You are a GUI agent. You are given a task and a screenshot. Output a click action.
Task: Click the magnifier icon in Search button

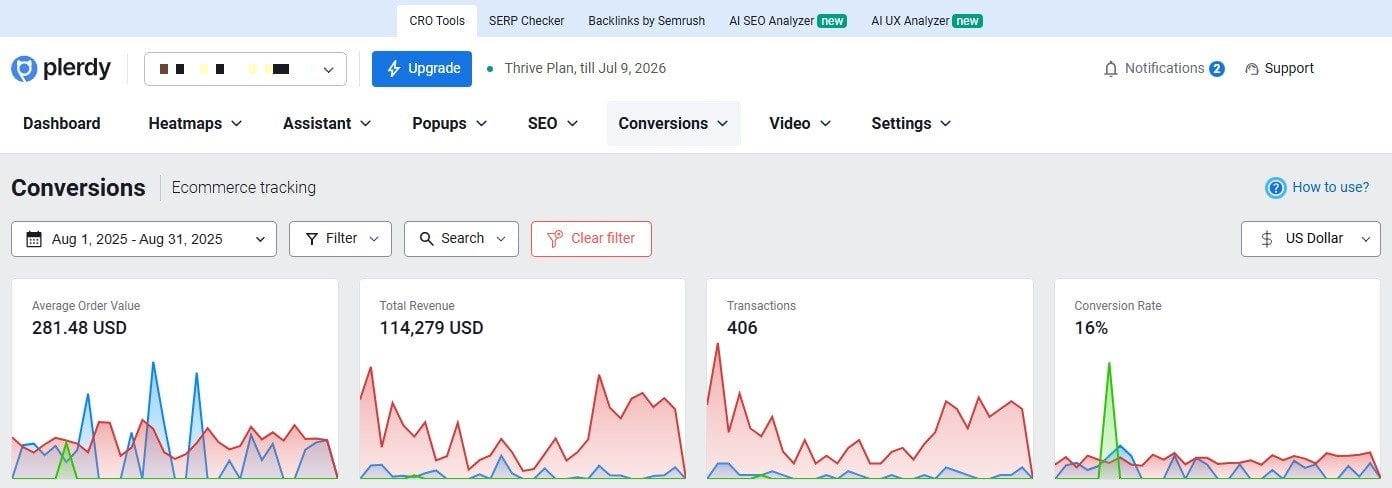point(427,239)
